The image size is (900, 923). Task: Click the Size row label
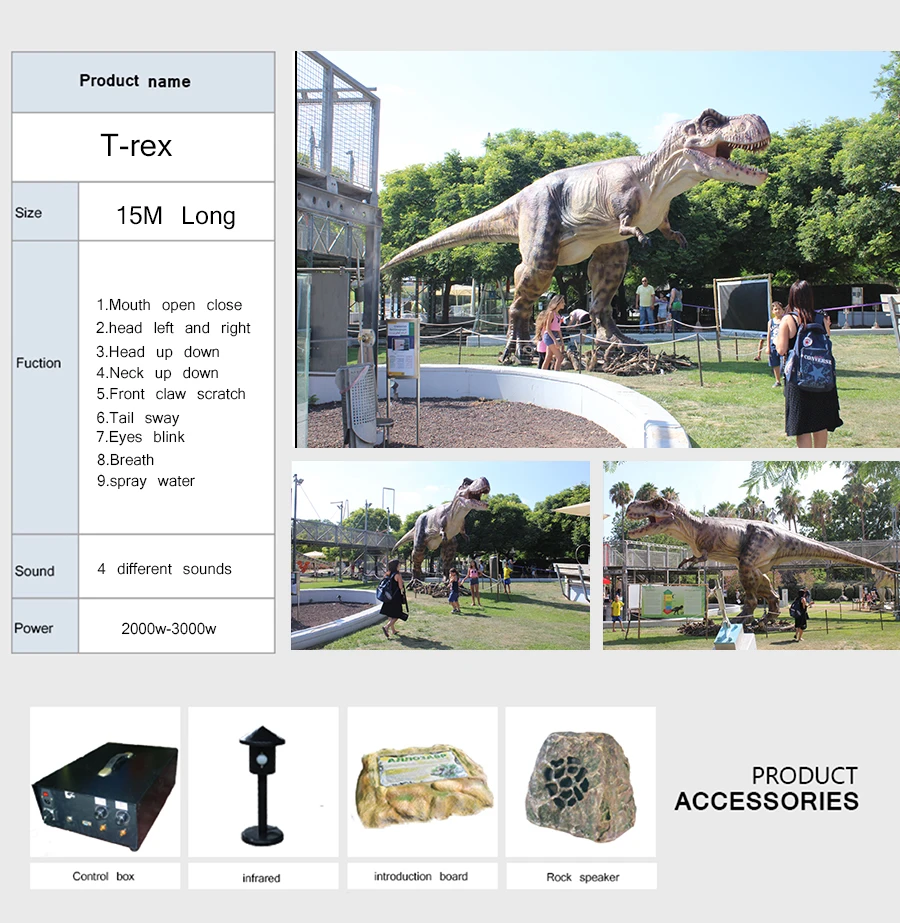(29, 212)
